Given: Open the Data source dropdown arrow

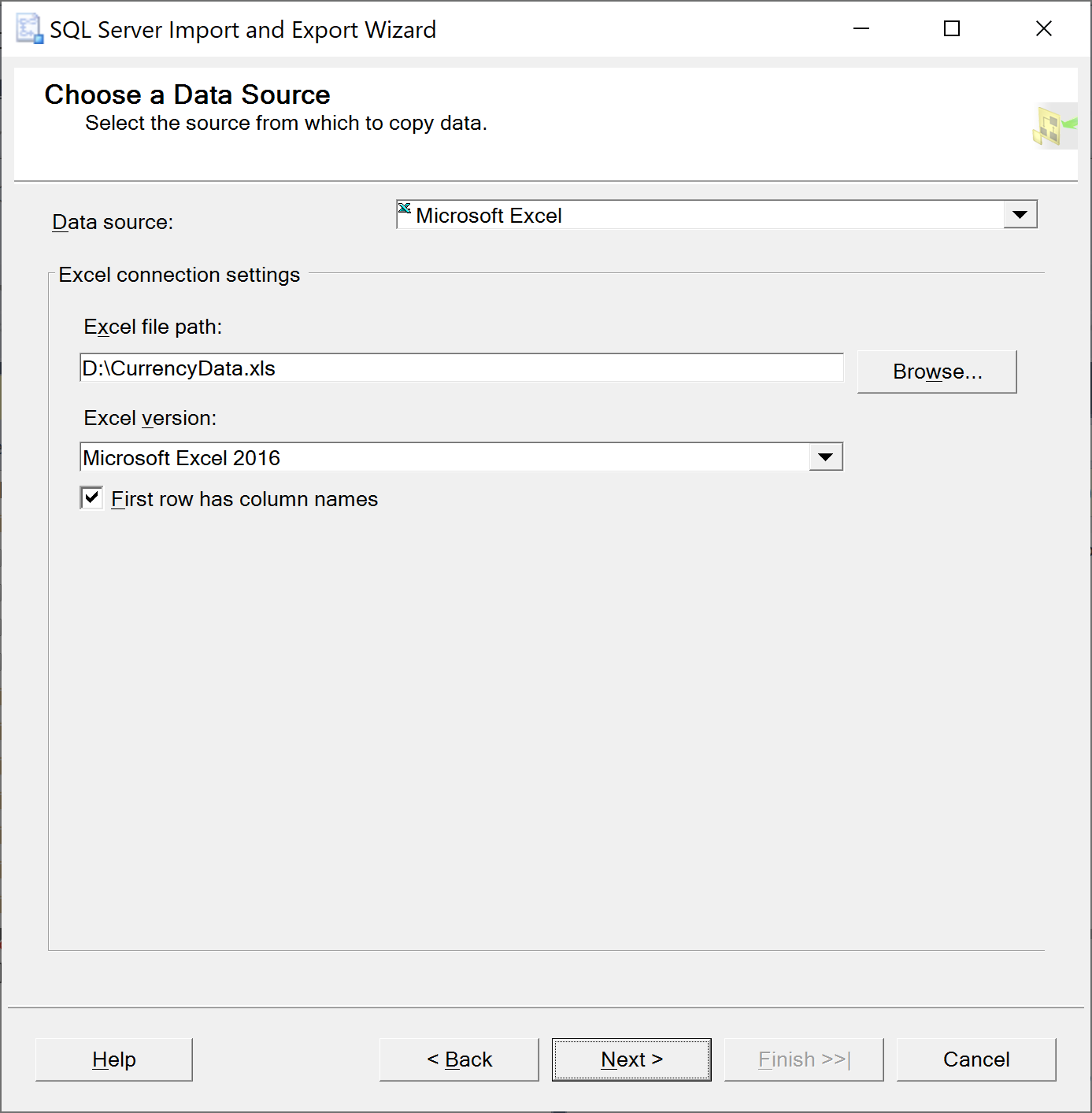Looking at the screenshot, I should (x=1020, y=214).
